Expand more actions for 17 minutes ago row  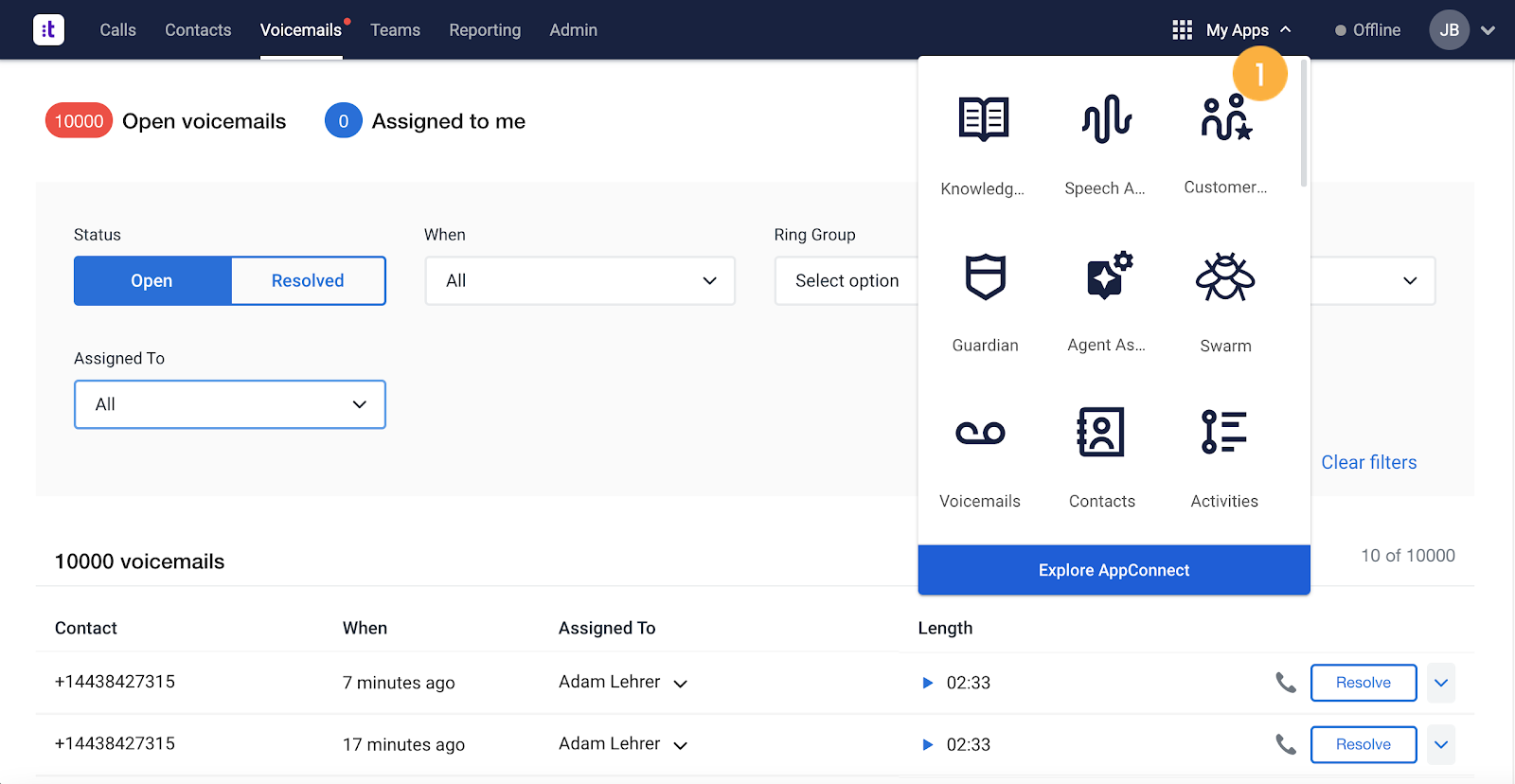point(1440,744)
